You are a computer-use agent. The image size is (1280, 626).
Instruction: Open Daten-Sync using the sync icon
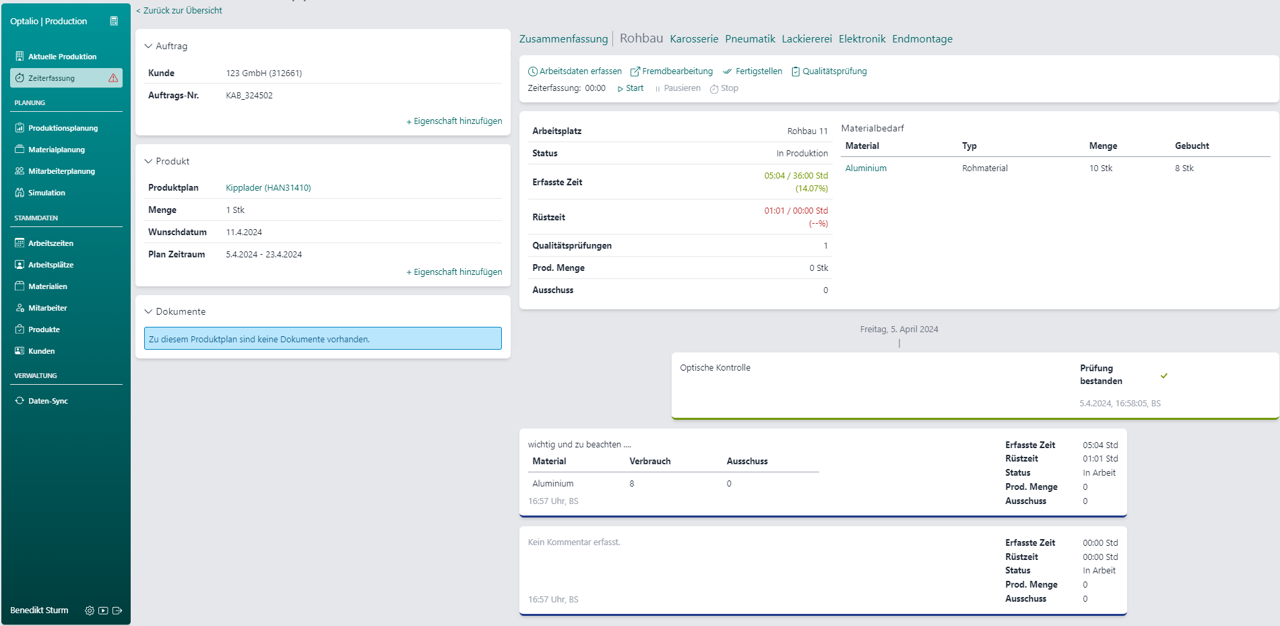click(20, 401)
